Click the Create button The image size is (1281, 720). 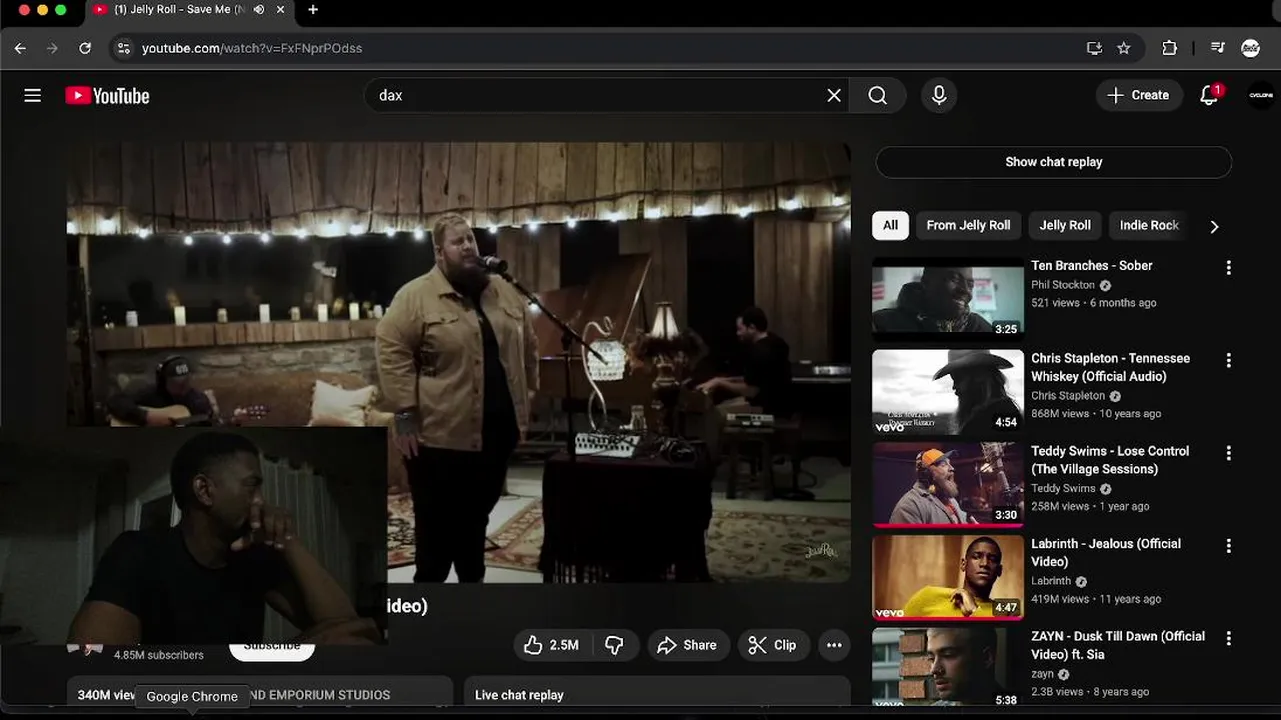pyautogui.click(x=1139, y=95)
